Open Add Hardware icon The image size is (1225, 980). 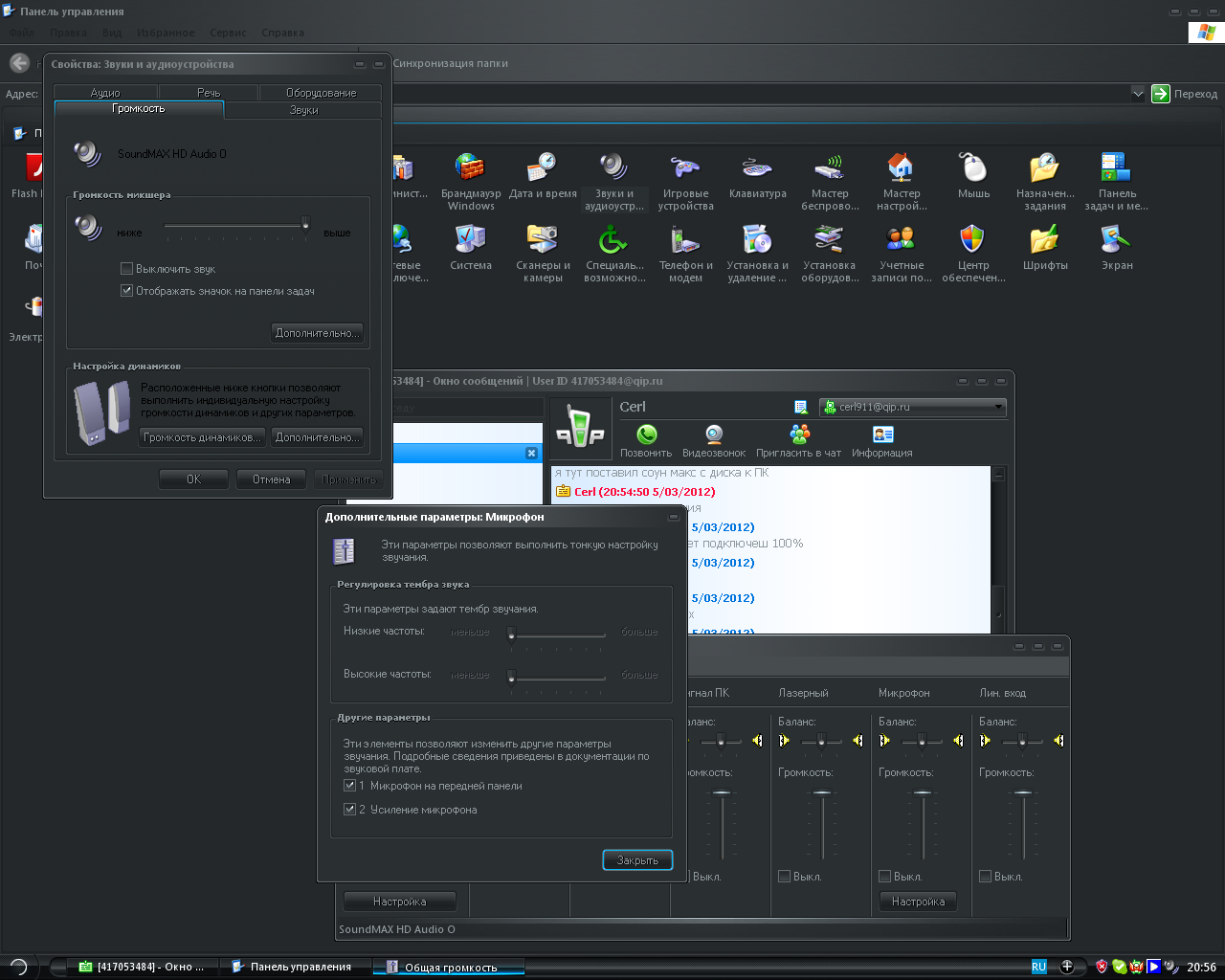point(830,254)
